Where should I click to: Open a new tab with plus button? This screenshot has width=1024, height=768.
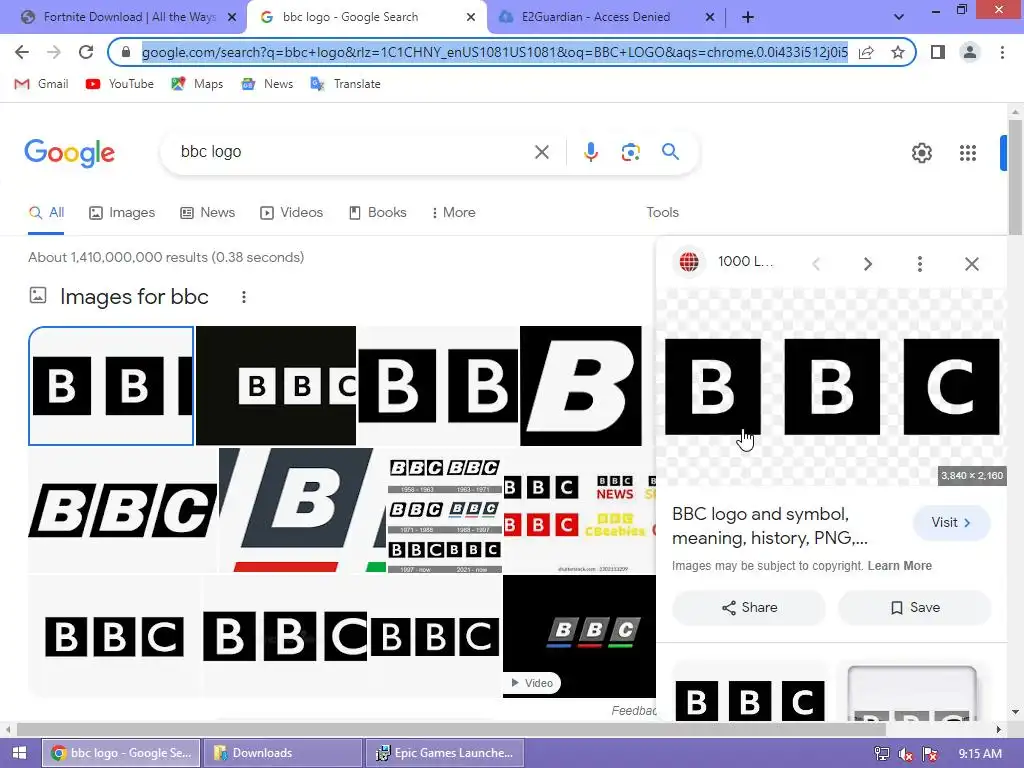tap(748, 17)
